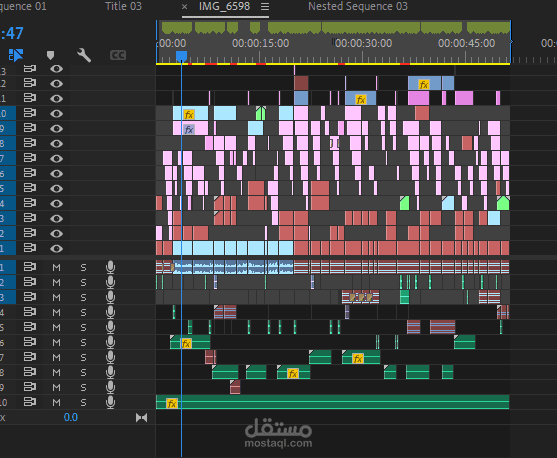Screen dimensions: 557x458
Task: Toggle insert sequences as nests button
Action: tap(16, 55)
